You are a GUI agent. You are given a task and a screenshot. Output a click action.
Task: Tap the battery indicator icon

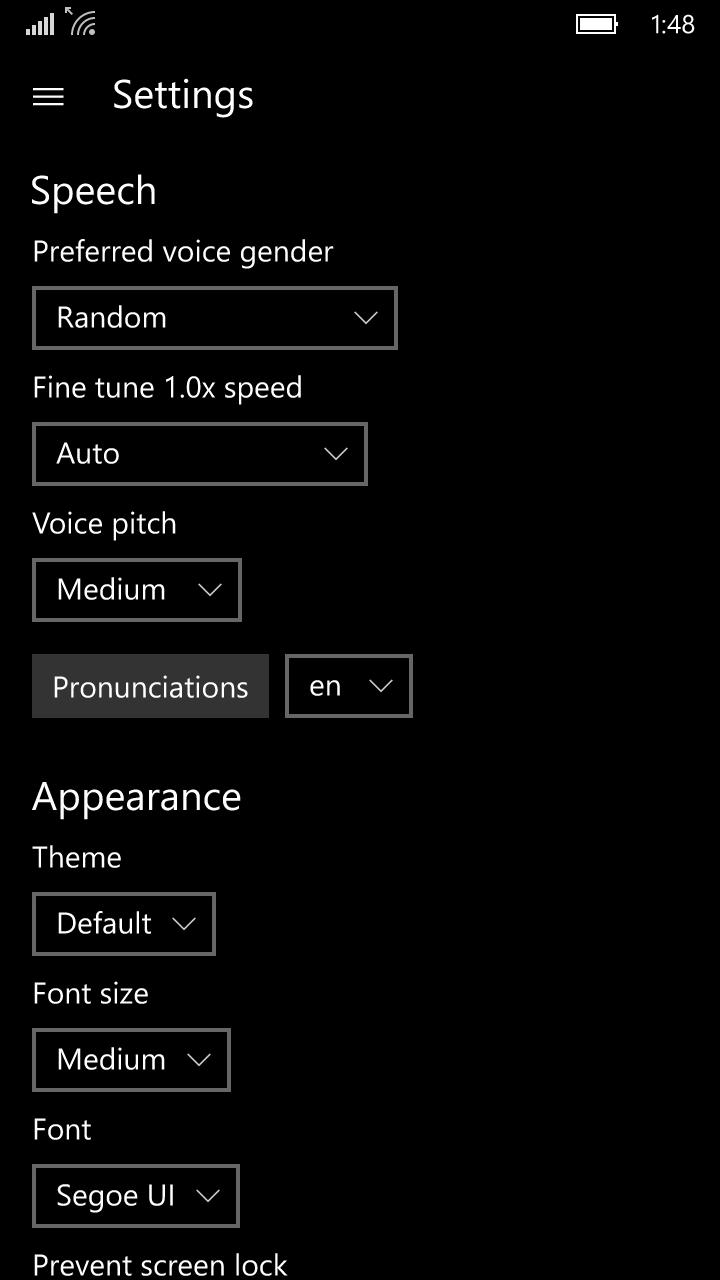(597, 24)
